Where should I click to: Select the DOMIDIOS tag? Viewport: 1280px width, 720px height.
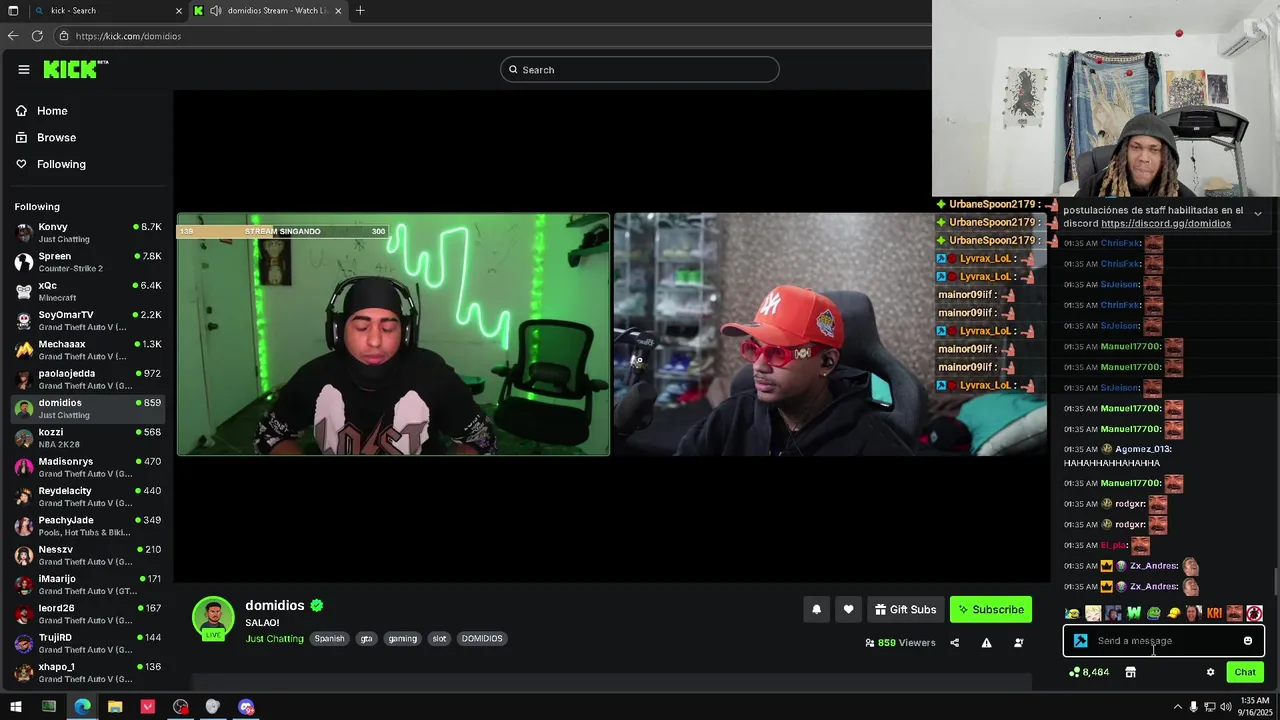[x=482, y=638]
